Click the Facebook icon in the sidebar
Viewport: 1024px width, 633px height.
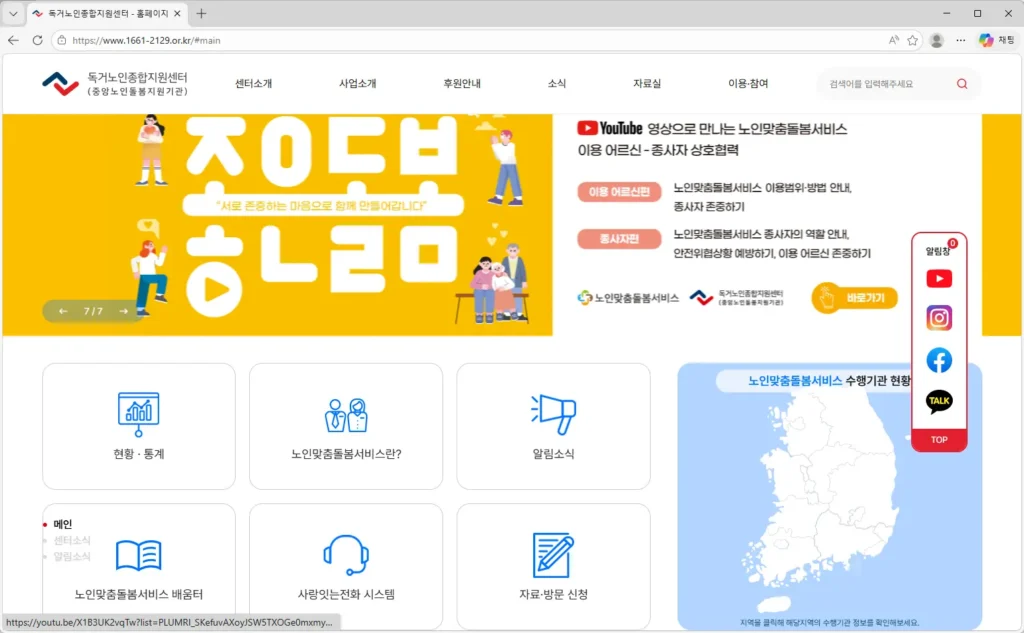pyautogui.click(x=938, y=360)
